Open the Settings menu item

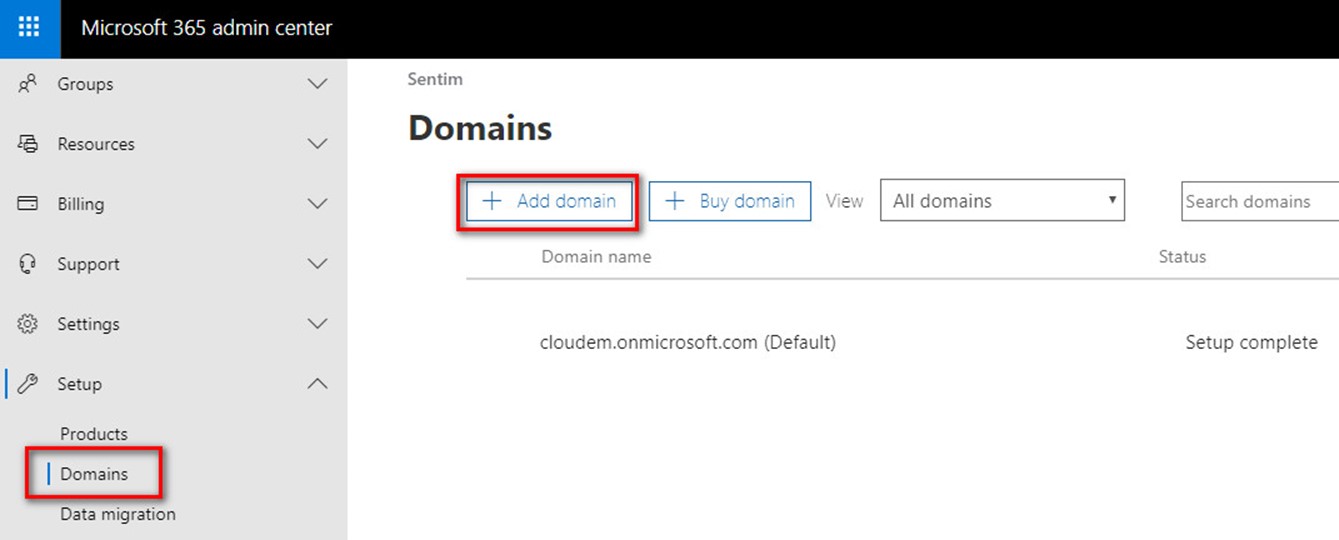click(173, 324)
